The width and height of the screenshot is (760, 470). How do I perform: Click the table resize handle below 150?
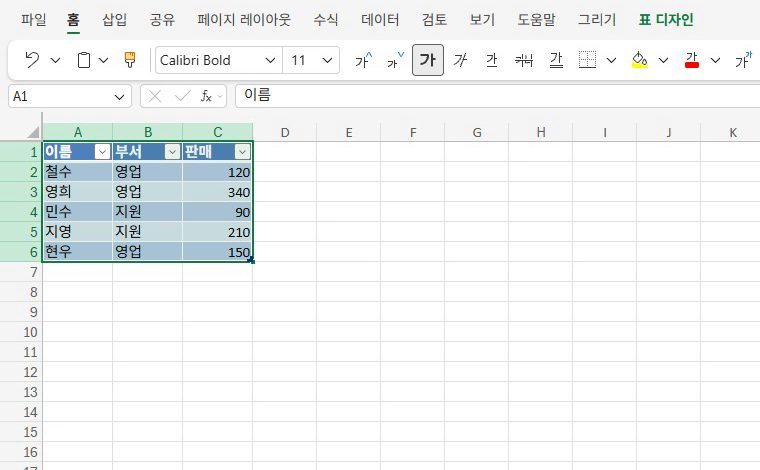[251, 261]
